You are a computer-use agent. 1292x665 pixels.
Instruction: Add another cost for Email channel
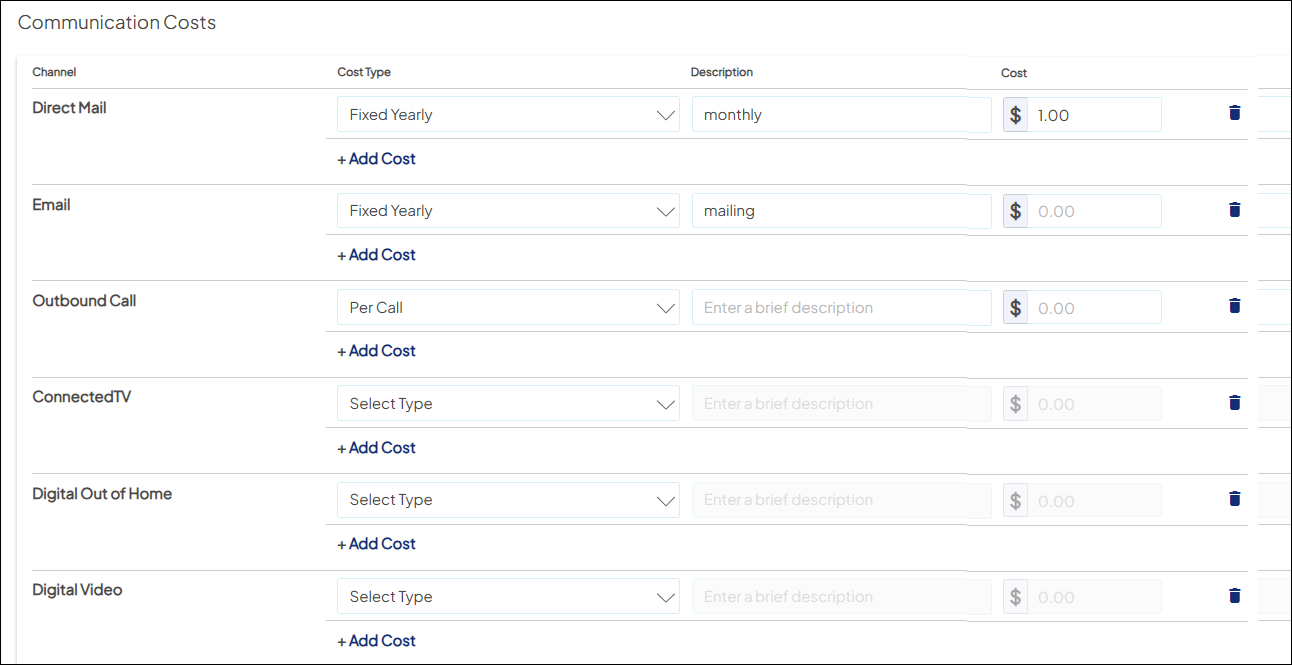pos(377,255)
